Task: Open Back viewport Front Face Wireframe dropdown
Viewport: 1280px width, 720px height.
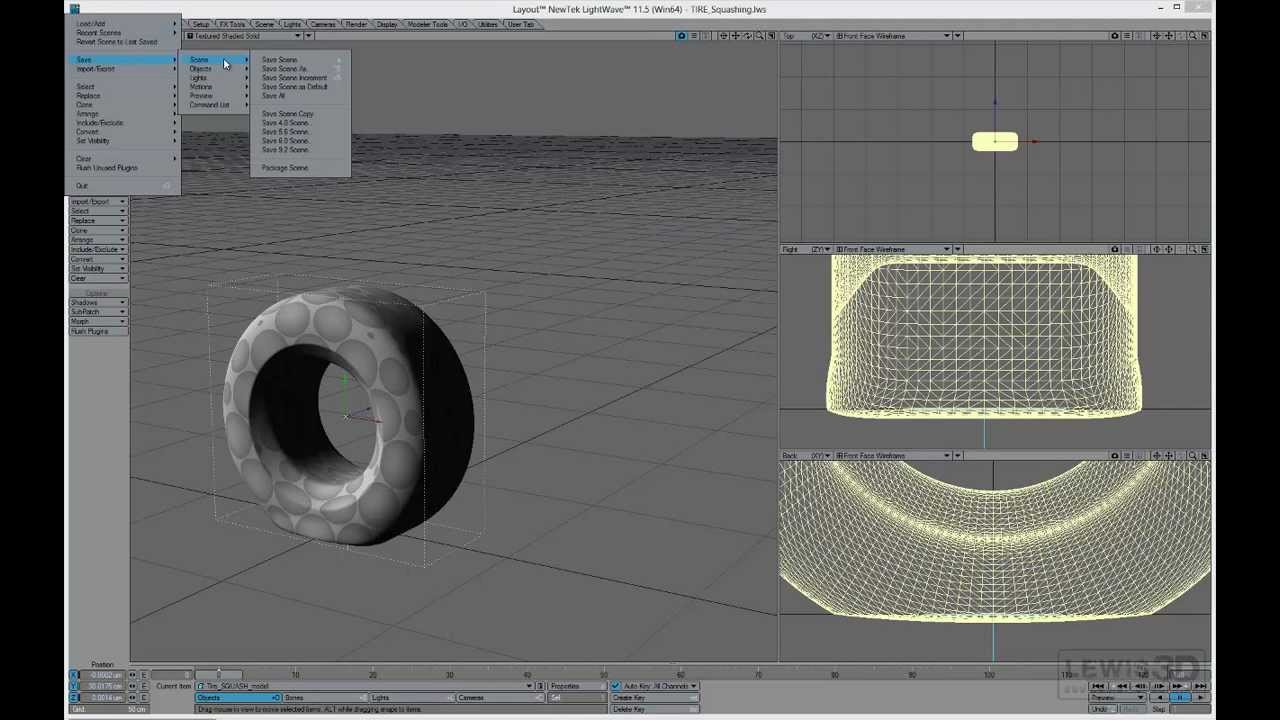Action: [893, 455]
